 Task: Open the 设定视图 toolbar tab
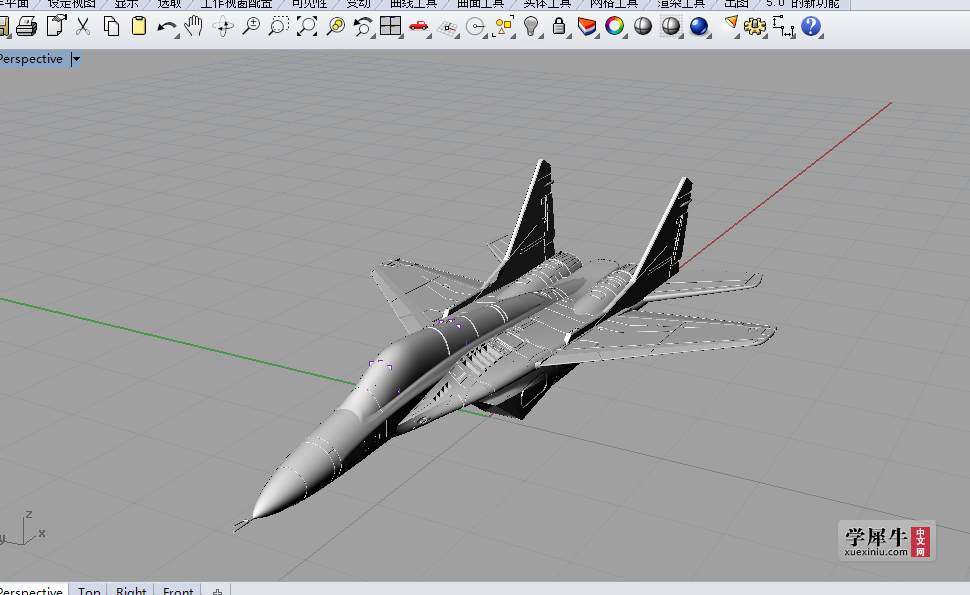72,4
